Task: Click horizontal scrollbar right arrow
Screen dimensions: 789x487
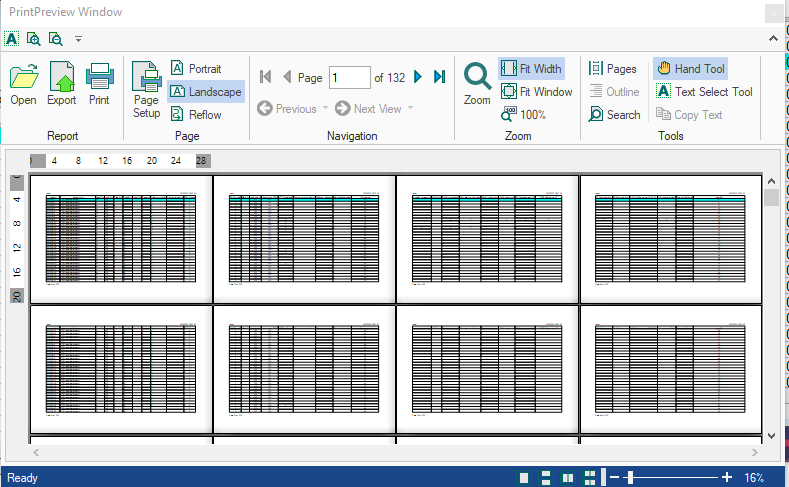Action: (x=754, y=452)
